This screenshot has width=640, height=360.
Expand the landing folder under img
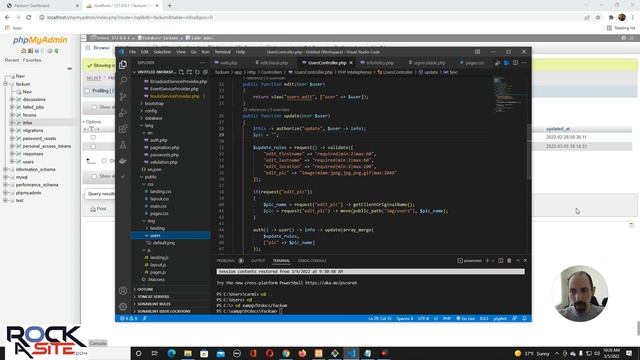coord(156,228)
